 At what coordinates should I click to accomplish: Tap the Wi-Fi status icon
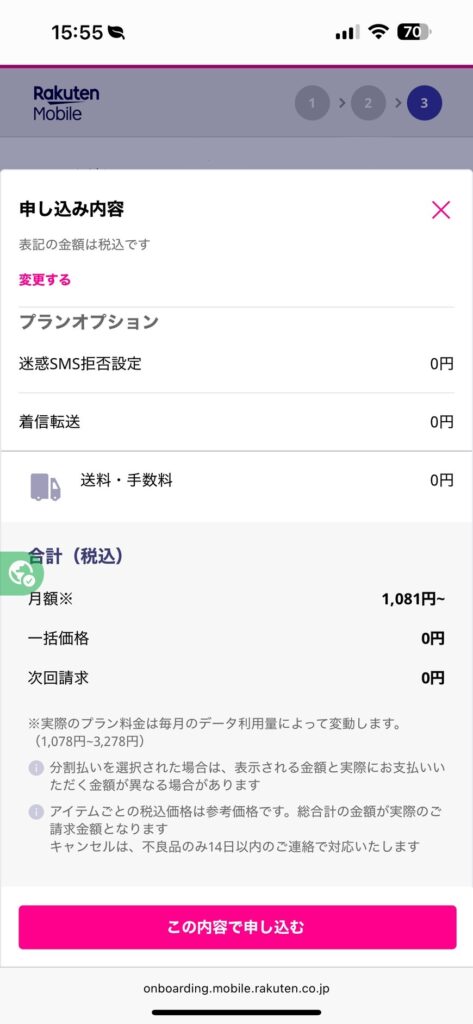point(378,31)
